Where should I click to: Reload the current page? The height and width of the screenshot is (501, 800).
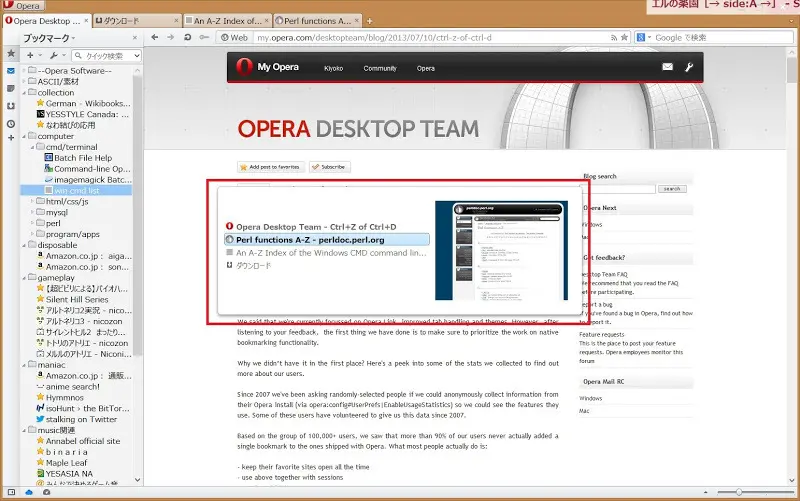click(x=187, y=37)
